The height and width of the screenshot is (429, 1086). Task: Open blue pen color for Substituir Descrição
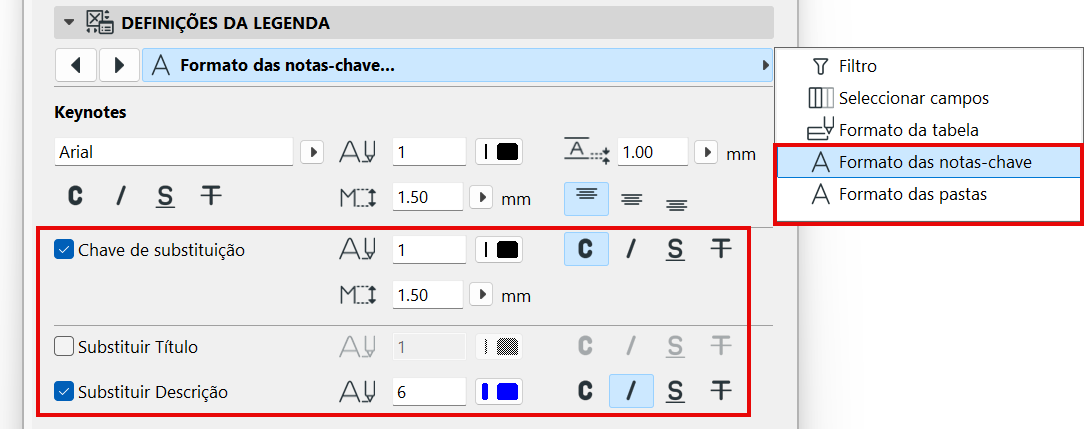point(500,392)
